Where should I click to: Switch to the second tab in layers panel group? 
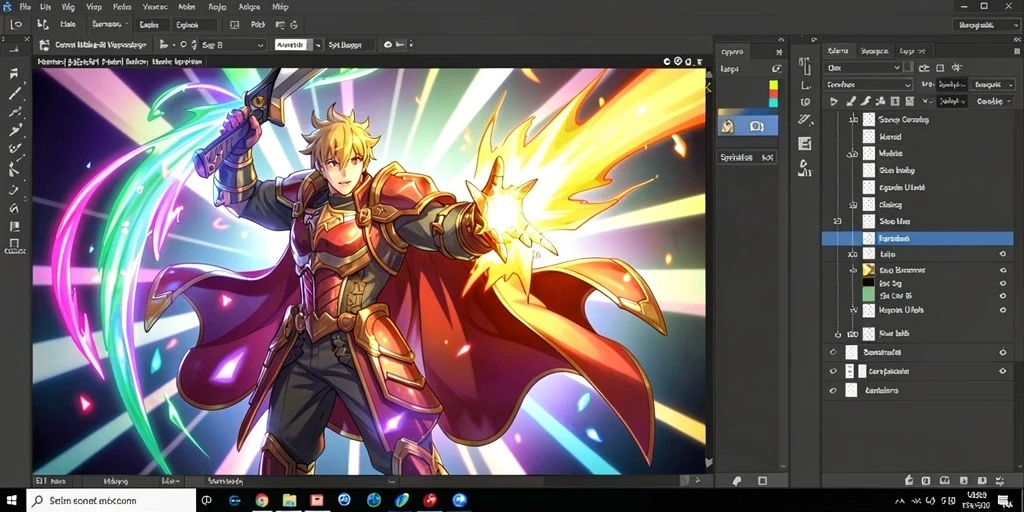click(x=874, y=51)
